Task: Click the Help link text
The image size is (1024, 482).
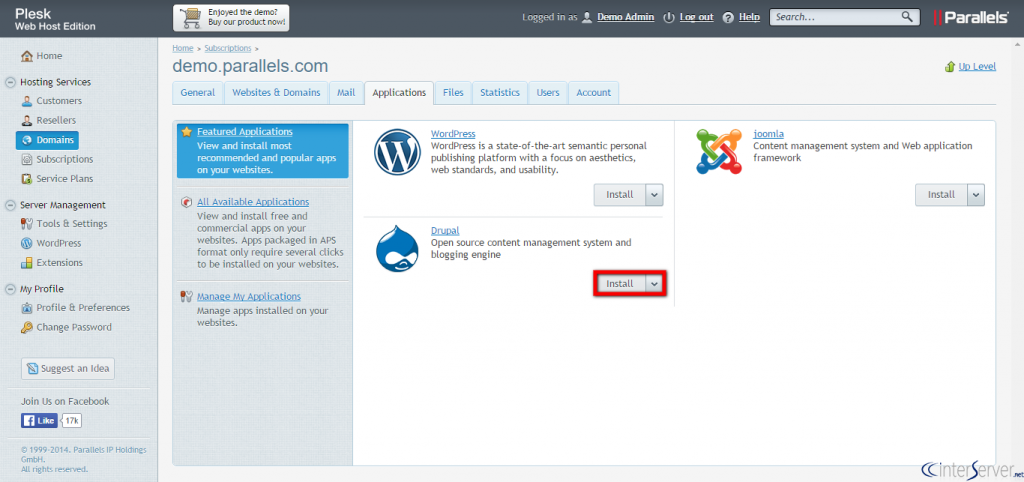Action: click(x=749, y=18)
